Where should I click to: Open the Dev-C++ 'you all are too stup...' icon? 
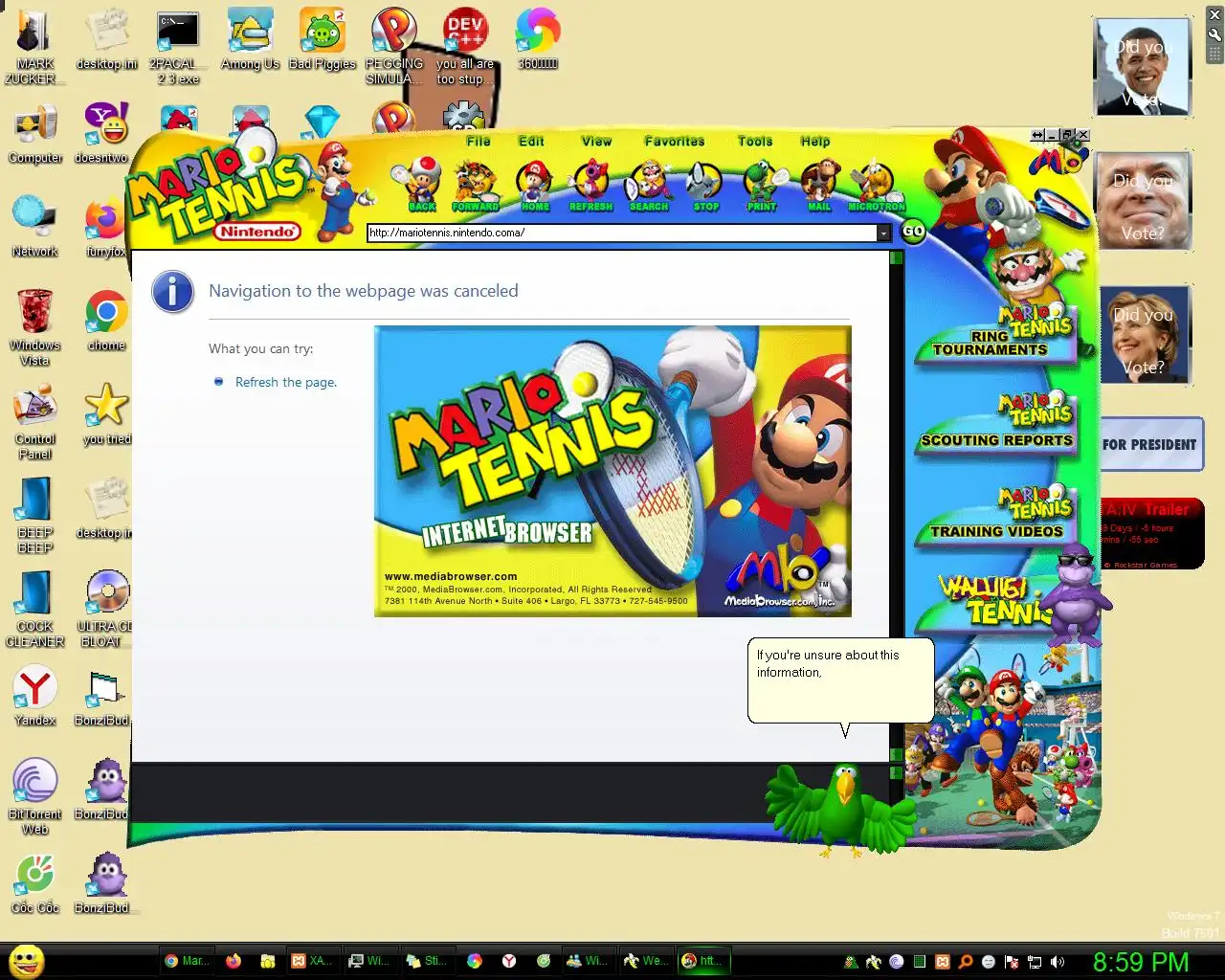pos(465,48)
